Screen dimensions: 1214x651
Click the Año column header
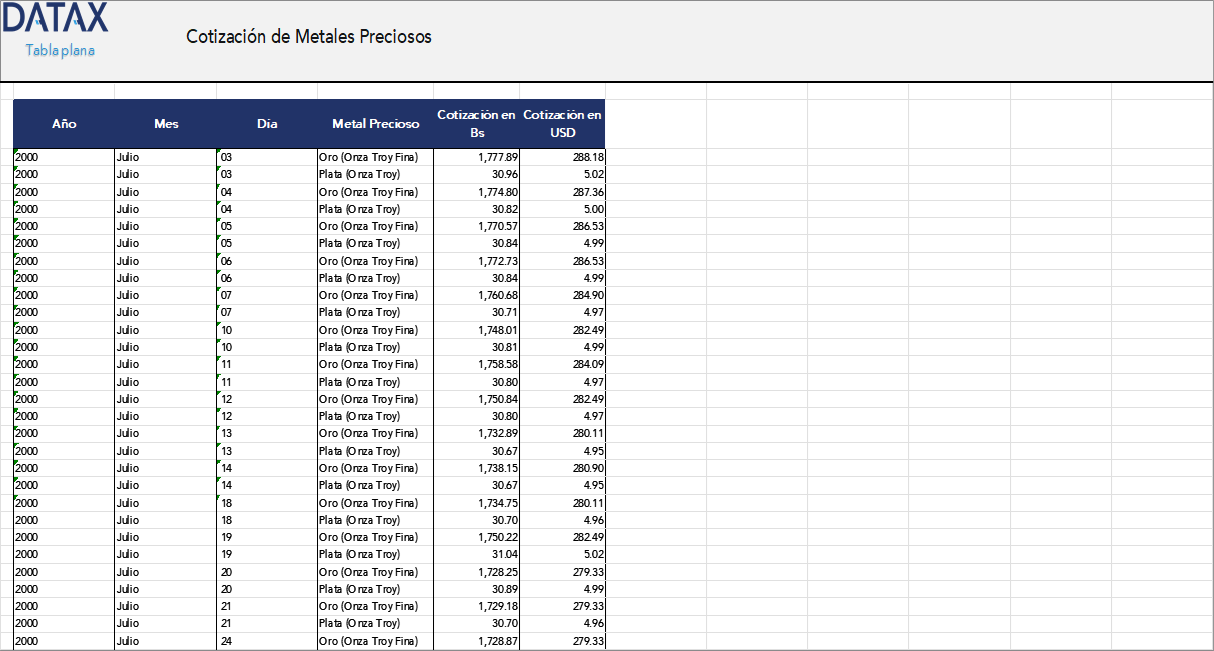[x=64, y=124]
